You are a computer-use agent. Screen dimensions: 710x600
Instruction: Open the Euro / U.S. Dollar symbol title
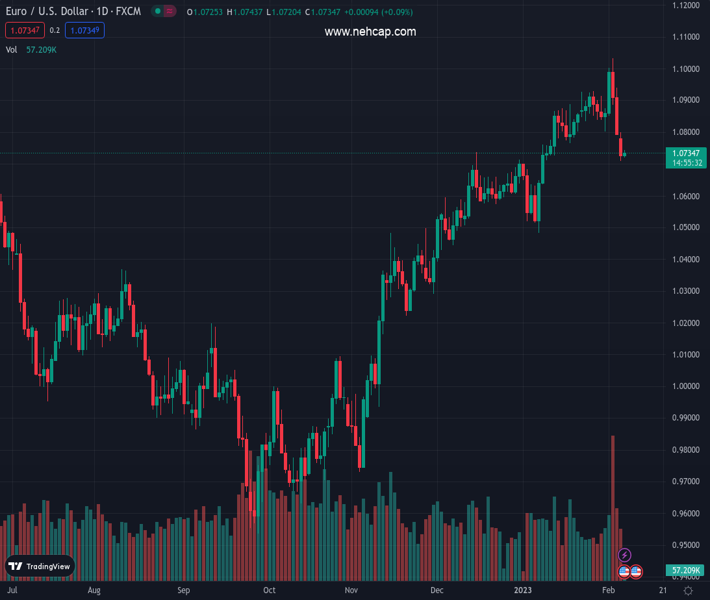[72, 11]
